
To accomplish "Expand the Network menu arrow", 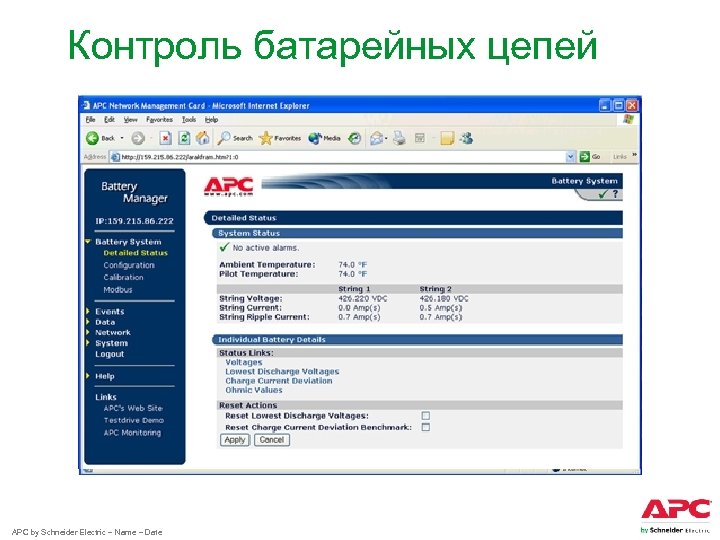I will click(88, 332).
